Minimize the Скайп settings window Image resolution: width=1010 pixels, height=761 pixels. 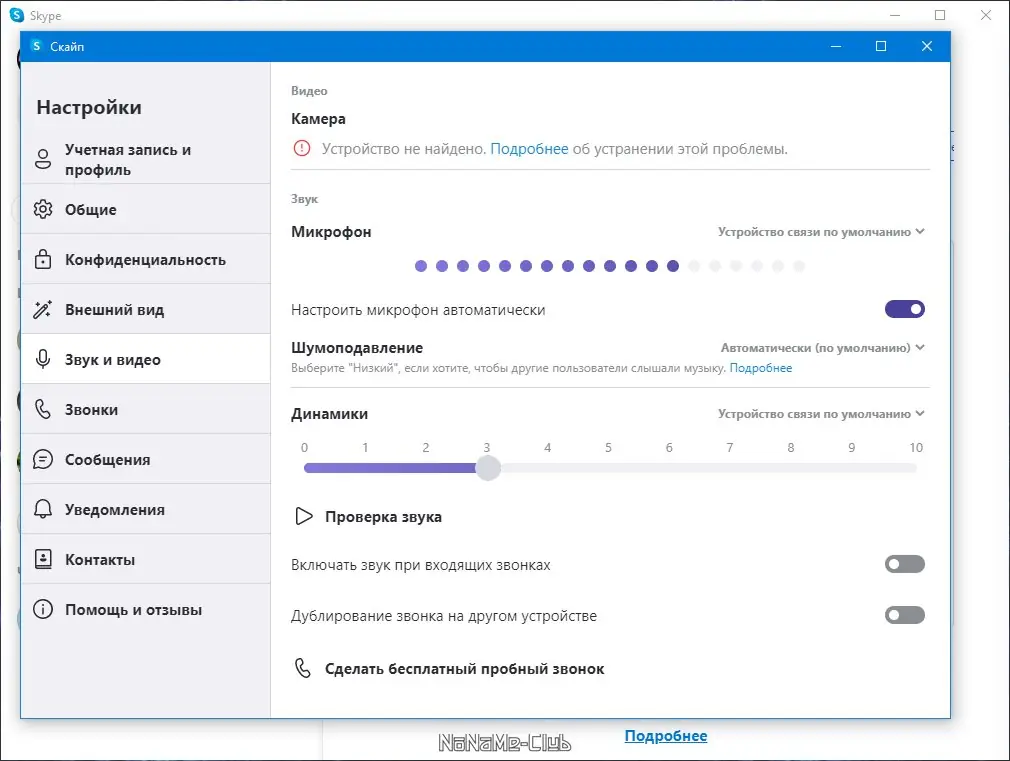835,46
